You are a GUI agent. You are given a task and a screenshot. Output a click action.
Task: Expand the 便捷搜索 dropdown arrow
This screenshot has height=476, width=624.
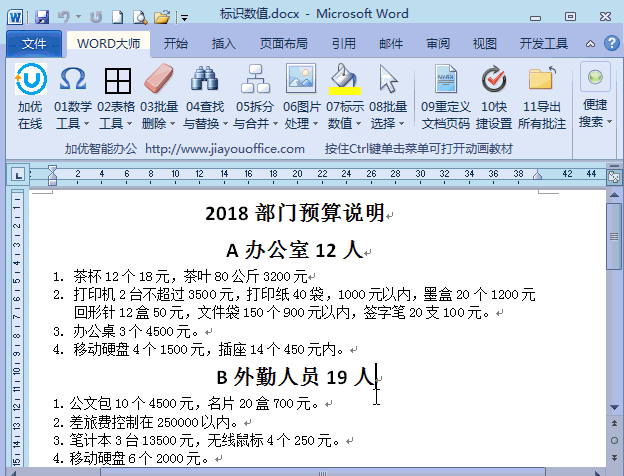coord(610,122)
